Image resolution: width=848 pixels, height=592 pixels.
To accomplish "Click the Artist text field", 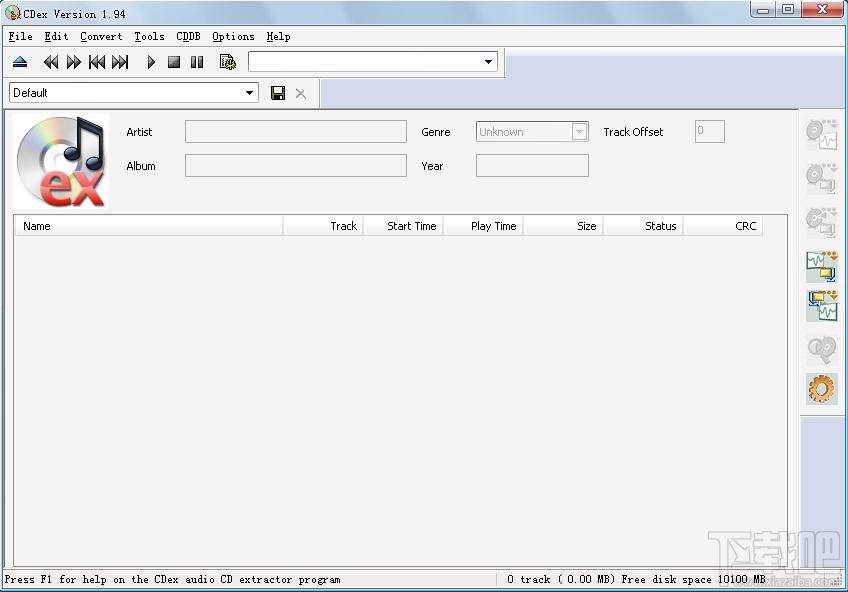I will click(x=296, y=131).
